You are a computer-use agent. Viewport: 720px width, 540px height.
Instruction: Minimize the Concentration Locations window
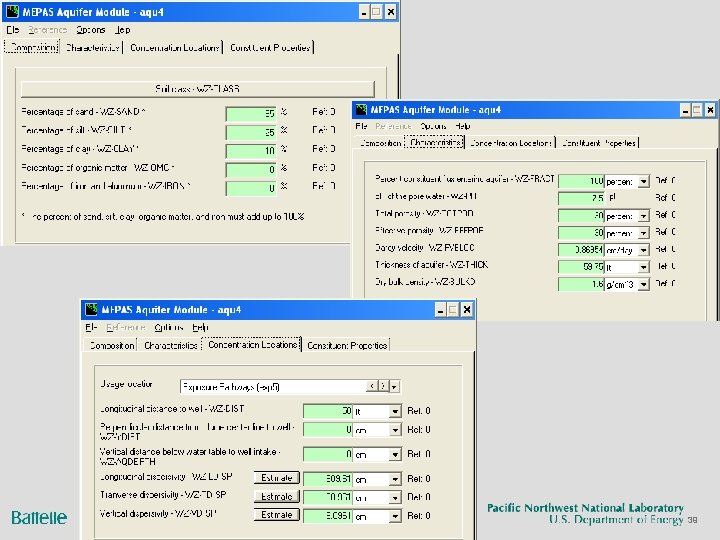pyautogui.click(x=440, y=310)
